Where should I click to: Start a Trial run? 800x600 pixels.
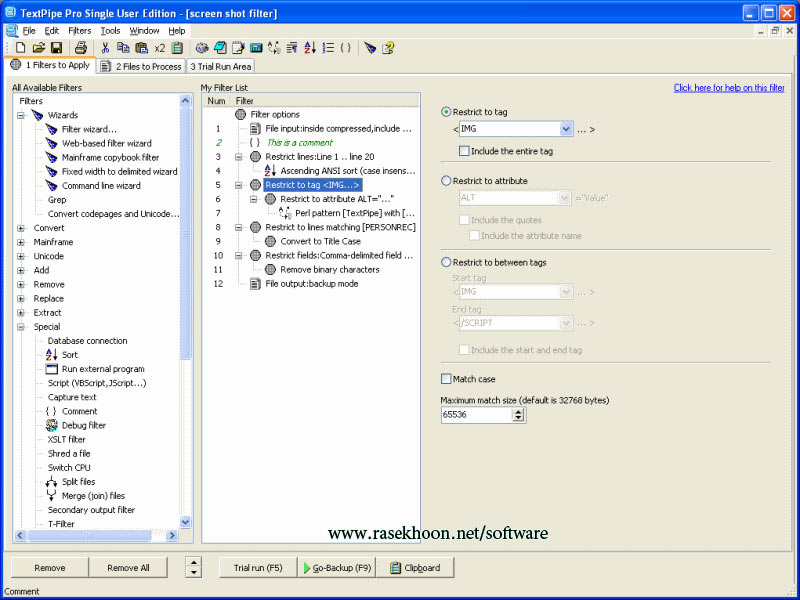click(x=257, y=566)
